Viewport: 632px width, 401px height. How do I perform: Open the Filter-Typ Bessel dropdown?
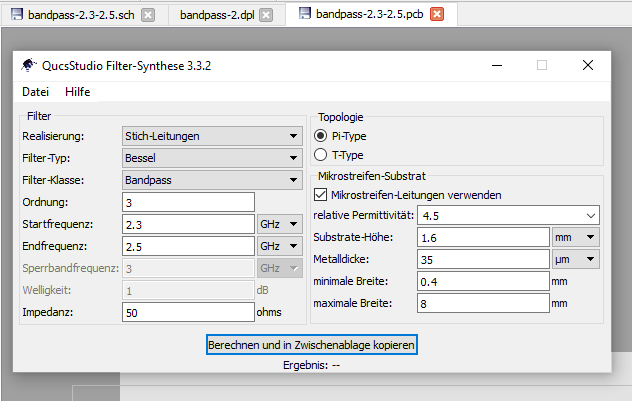pos(212,158)
